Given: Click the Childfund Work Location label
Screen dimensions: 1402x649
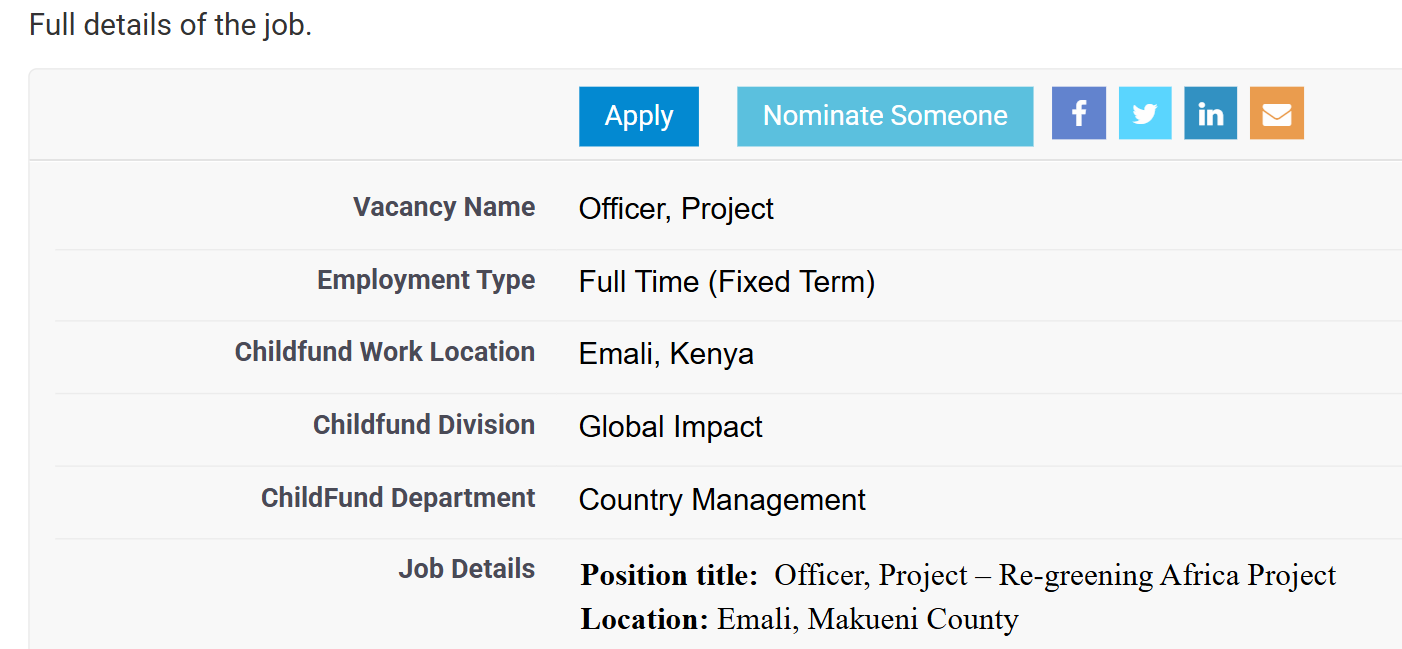Looking at the screenshot, I should pyautogui.click(x=385, y=352).
